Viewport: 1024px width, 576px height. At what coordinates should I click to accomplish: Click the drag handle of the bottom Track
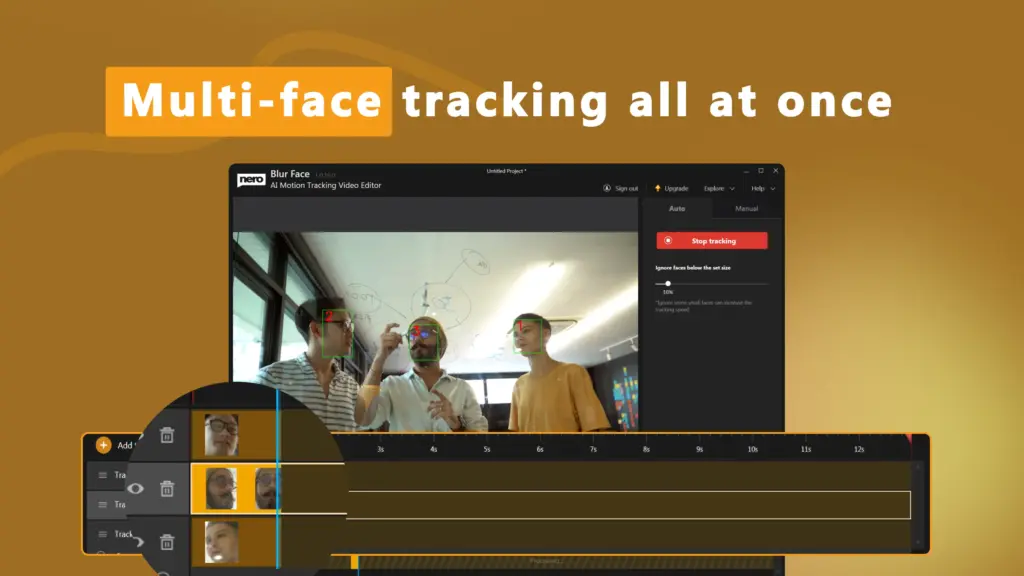103,534
